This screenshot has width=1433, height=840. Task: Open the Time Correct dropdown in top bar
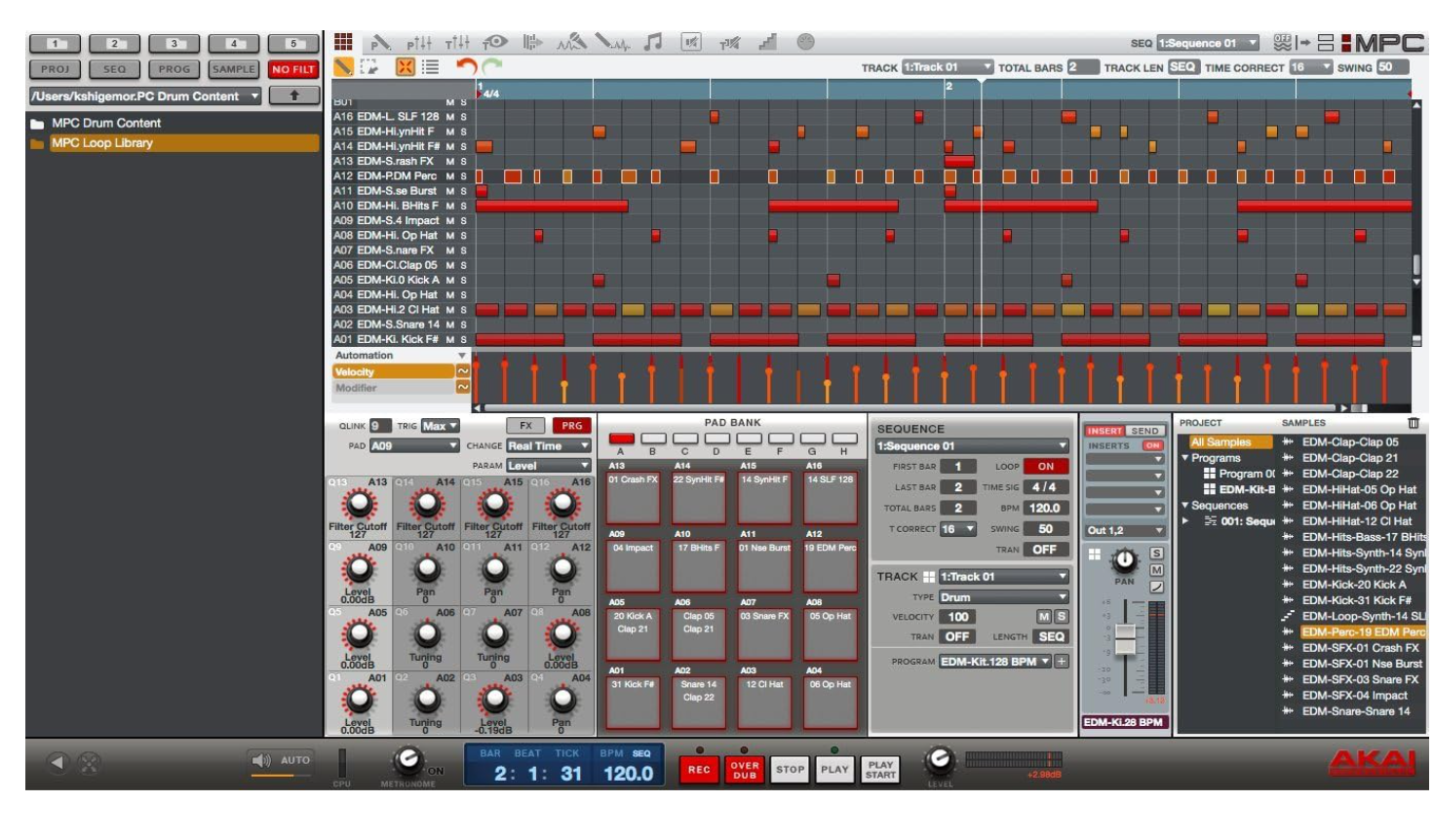pos(1310,67)
